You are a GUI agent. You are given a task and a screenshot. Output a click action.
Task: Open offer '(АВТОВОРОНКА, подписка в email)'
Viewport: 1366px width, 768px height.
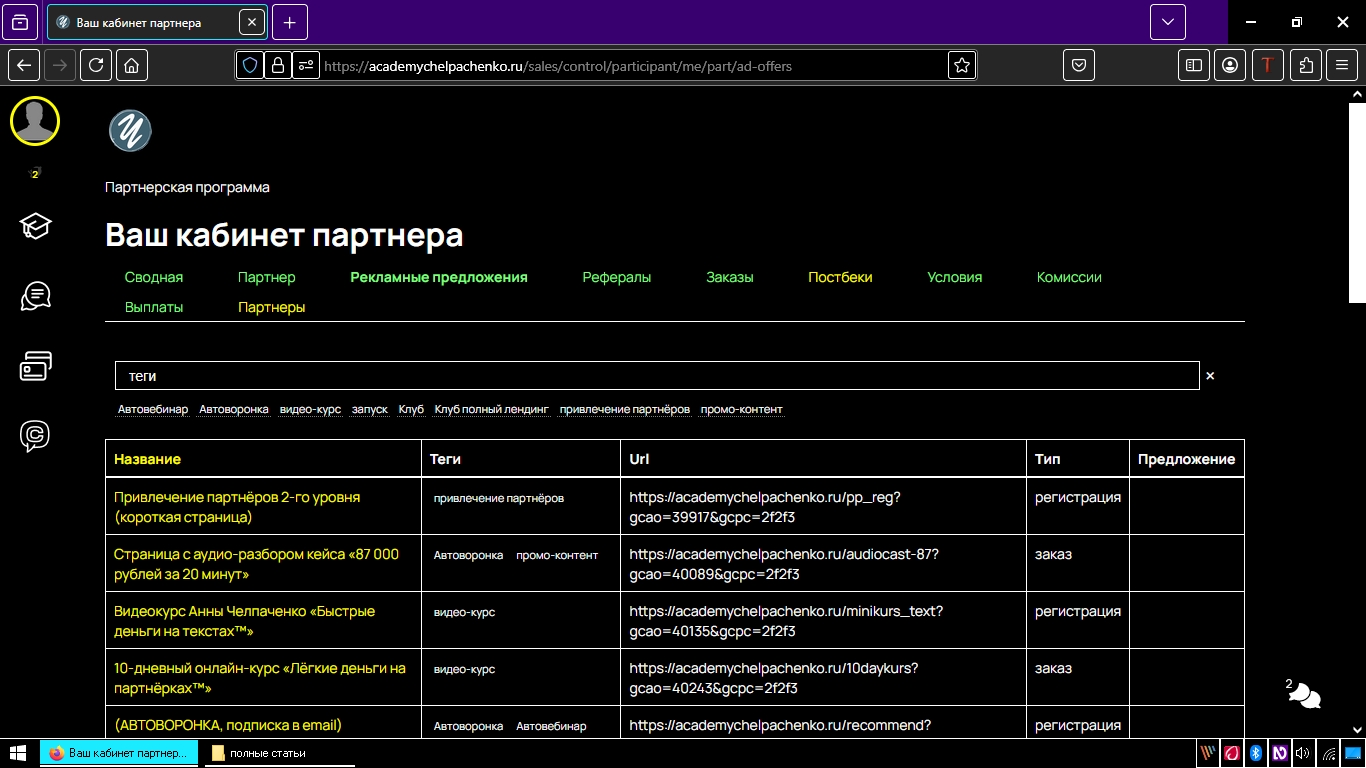tap(228, 725)
